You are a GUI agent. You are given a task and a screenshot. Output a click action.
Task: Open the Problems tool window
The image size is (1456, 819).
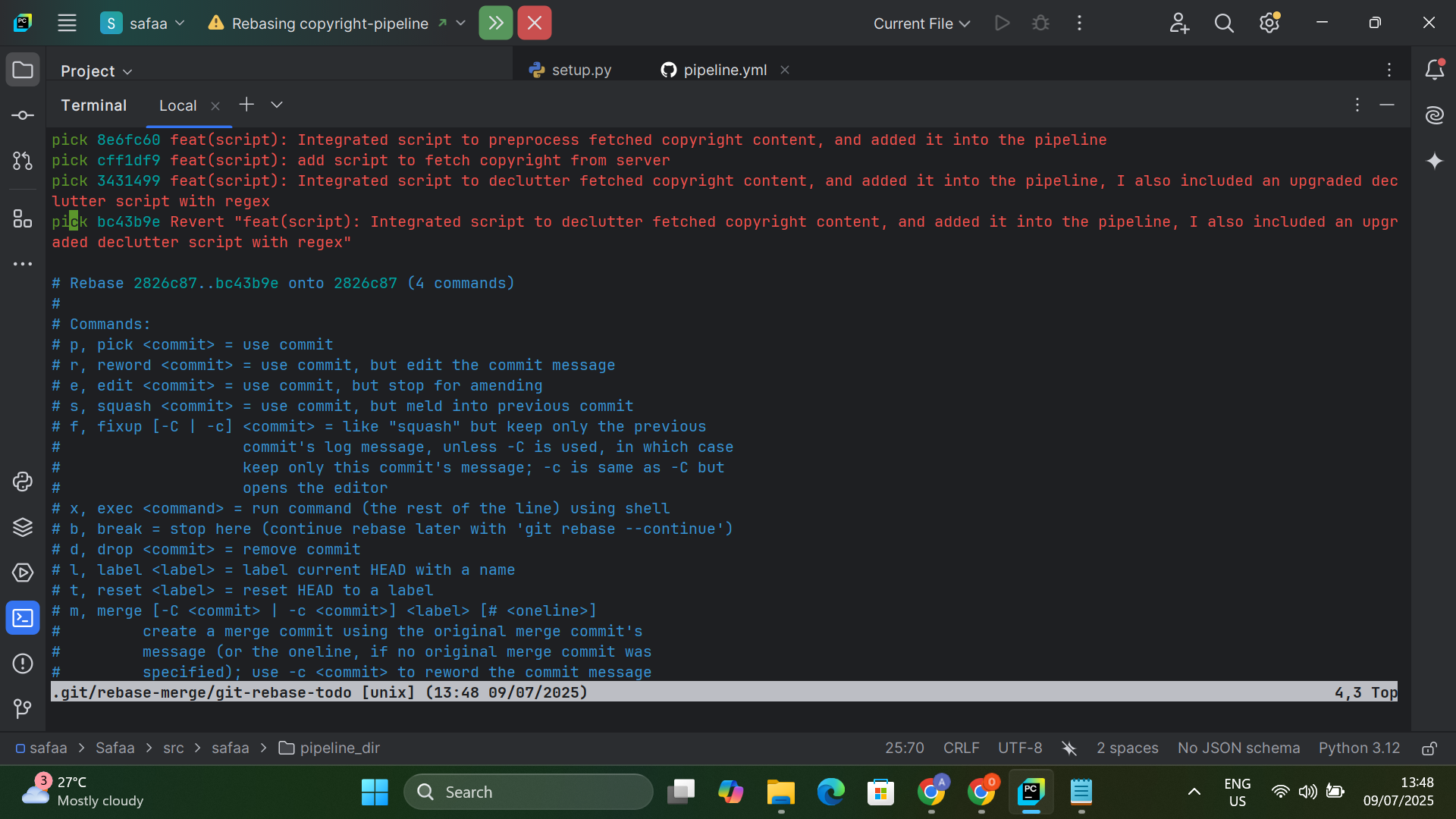click(23, 664)
